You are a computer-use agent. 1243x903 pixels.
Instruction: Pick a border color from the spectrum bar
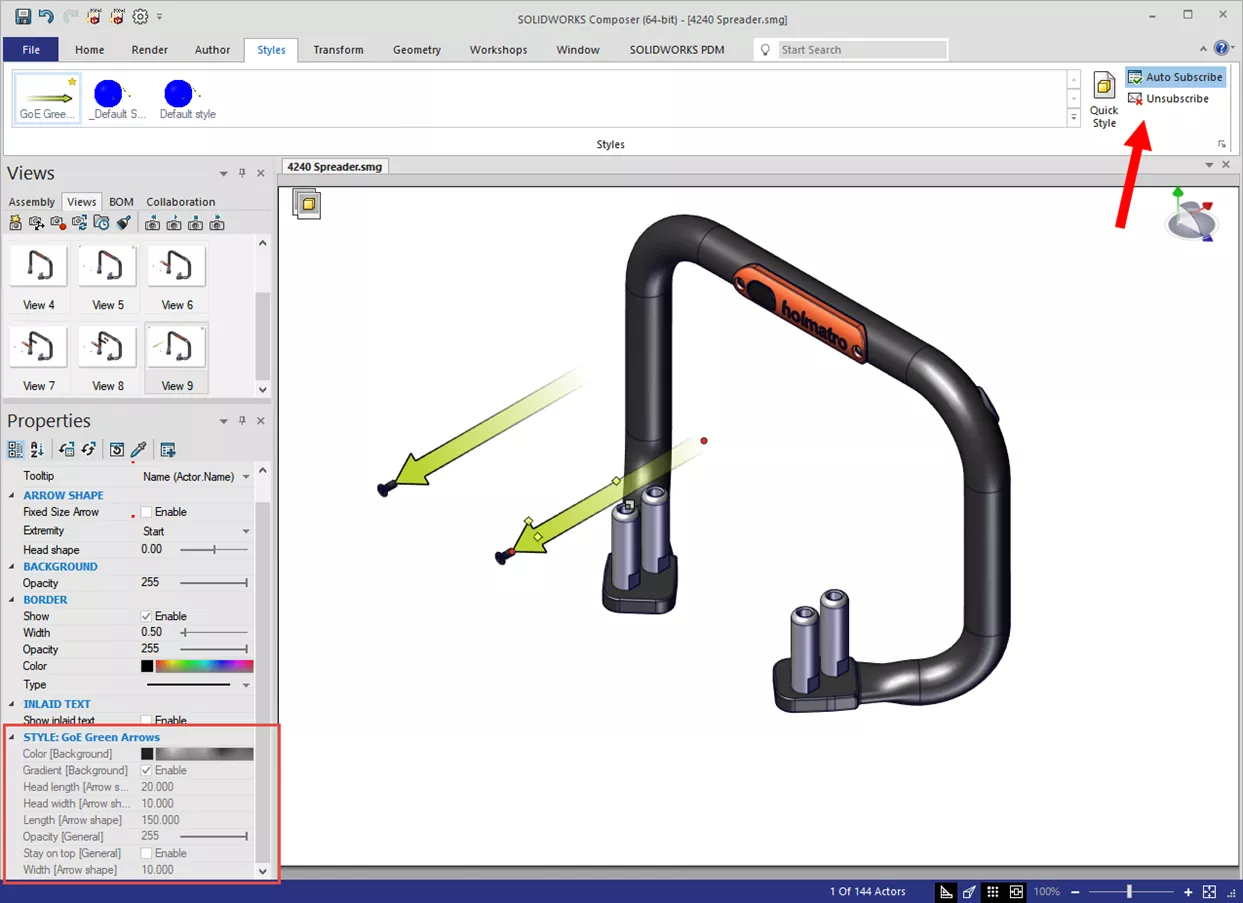204,666
